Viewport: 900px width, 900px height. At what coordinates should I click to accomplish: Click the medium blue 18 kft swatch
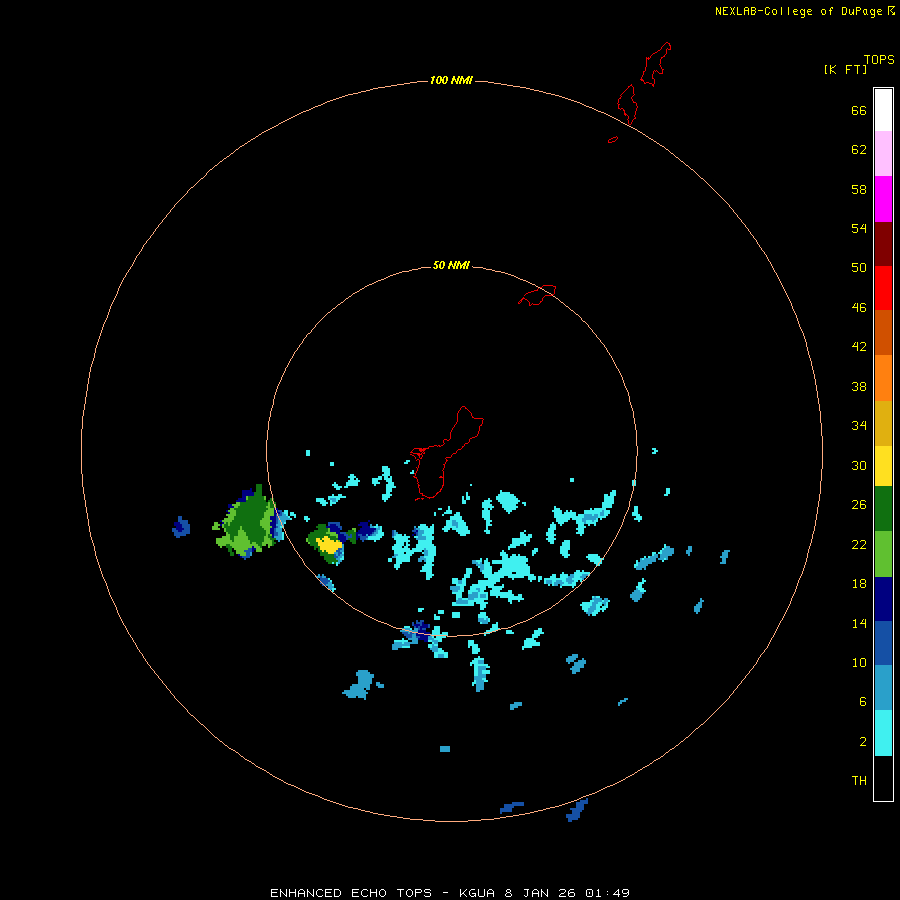coord(883,643)
